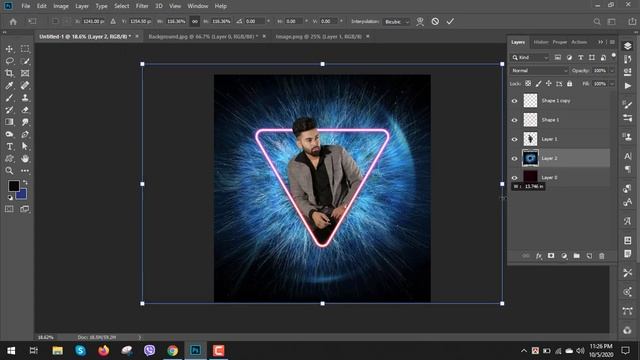Select the Eraser tool
Viewport: 640px width, 360px height.
(25, 110)
